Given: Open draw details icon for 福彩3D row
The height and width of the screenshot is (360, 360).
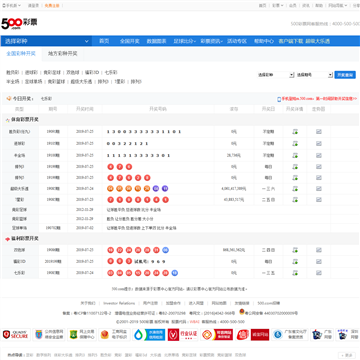Looking at the screenshot, I should pos(295,262).
